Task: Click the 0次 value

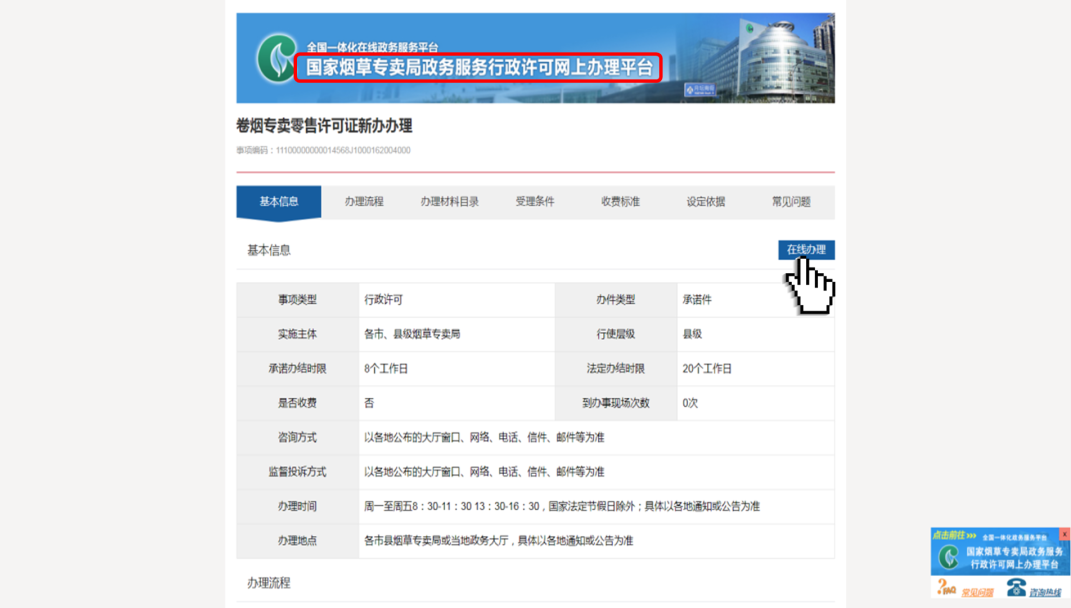Action: pos(691,403)
